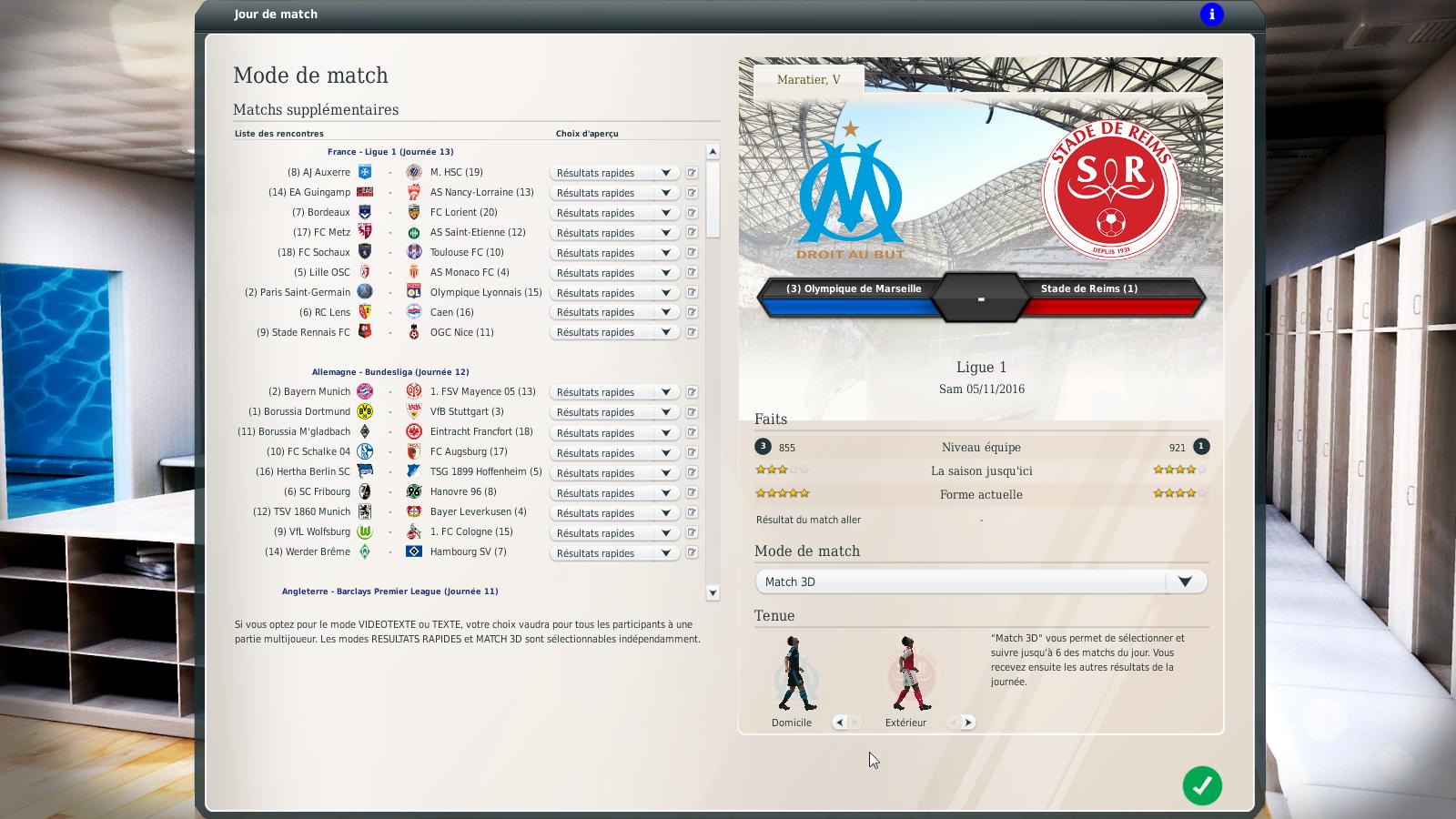Confirm with the green checkmark button
Screen dimensions: 1456x819
(1202, 785)
